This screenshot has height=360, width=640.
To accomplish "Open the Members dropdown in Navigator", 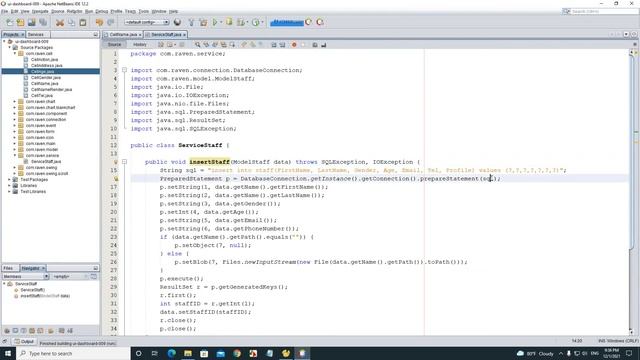I will click(x=26, y=276).
